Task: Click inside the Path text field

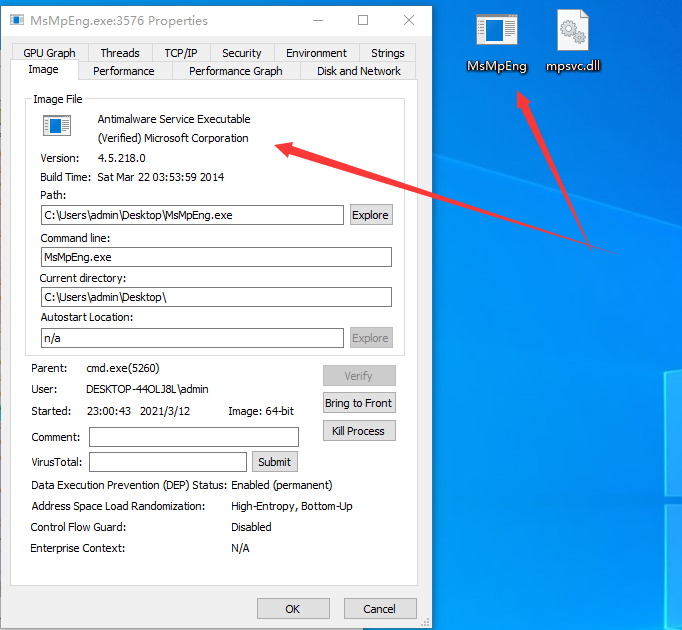Action: click(192, 215)
